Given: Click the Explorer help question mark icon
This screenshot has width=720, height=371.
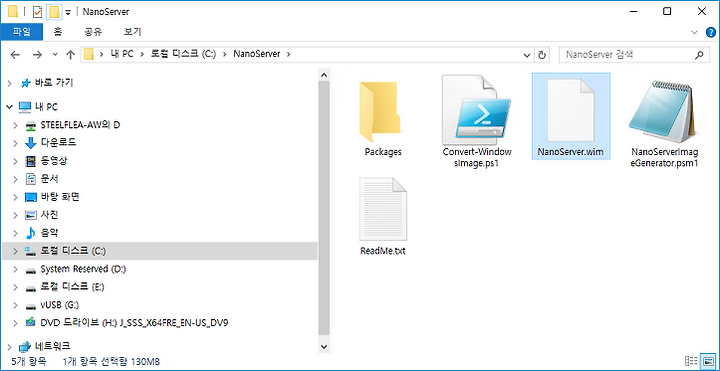Looking at the screenshot, I should click(710, 32).
